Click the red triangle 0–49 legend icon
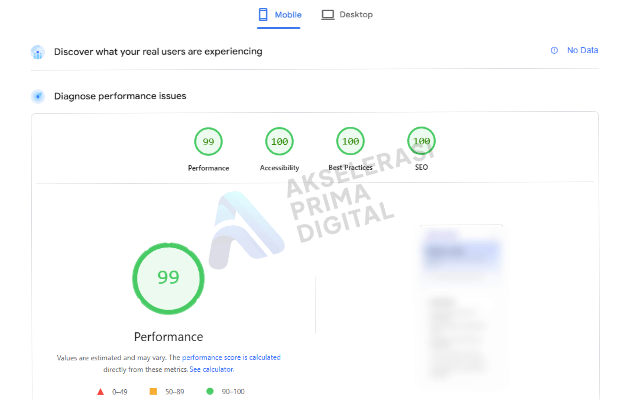This screenshot has width=640, height=400. coord(100,392)
